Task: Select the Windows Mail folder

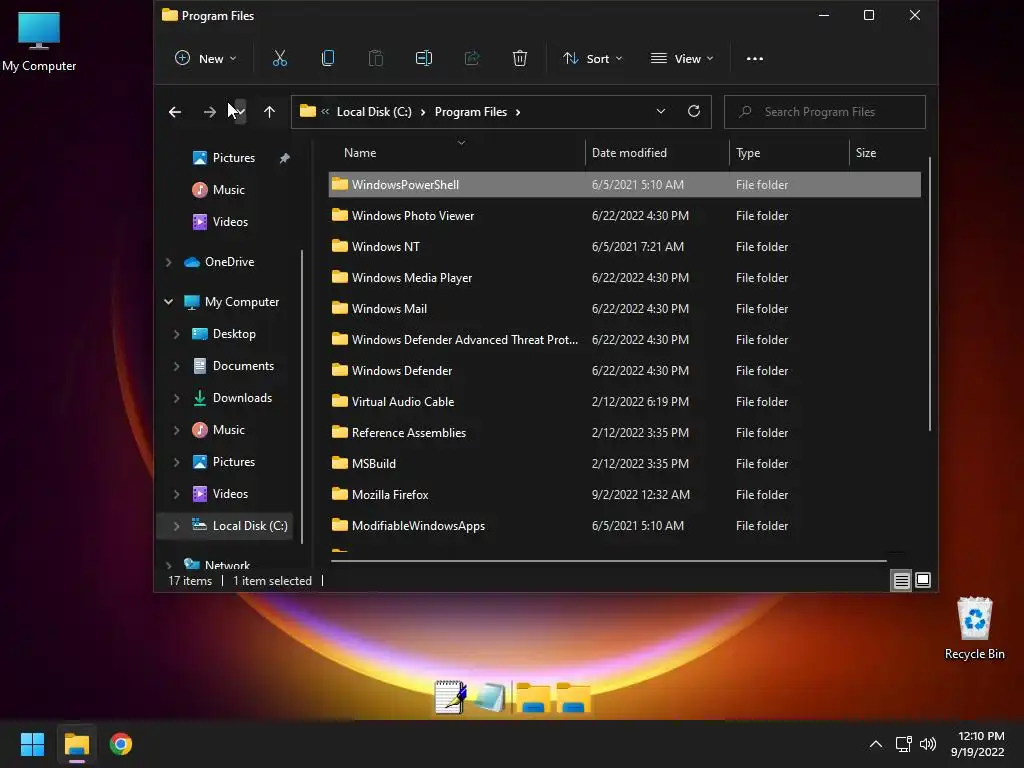Action: [x=624, y=309]
